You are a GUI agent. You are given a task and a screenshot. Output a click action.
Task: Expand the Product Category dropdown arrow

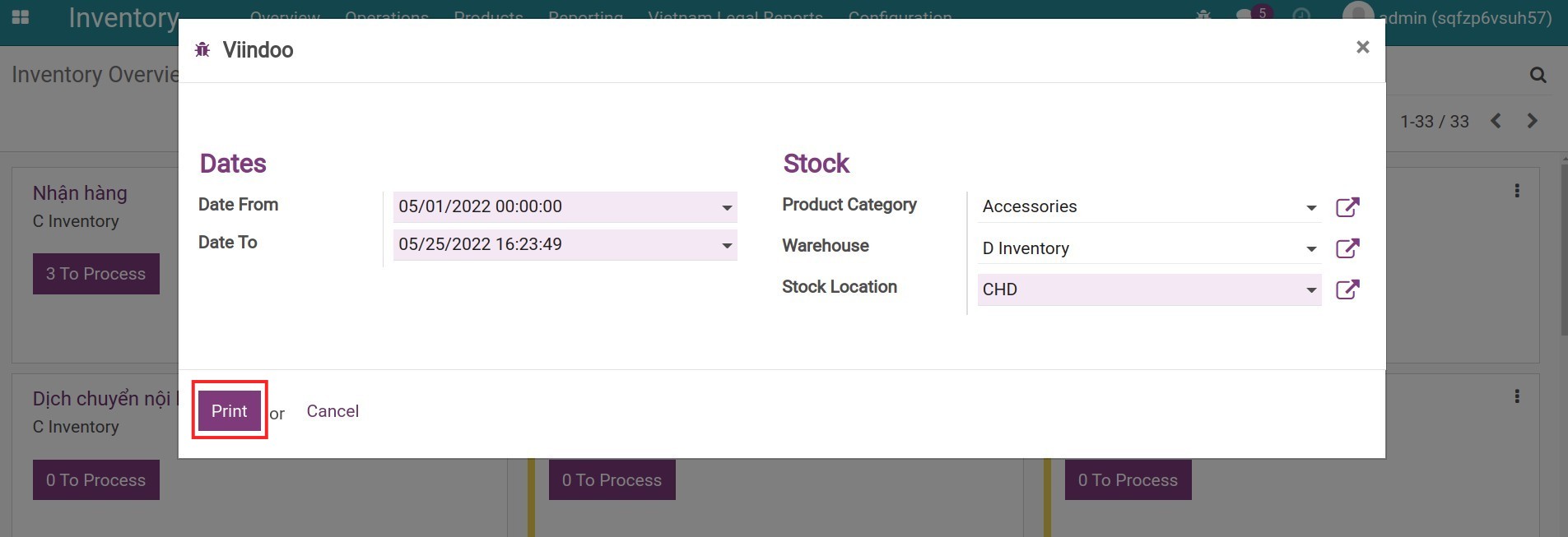point(1311,208)
